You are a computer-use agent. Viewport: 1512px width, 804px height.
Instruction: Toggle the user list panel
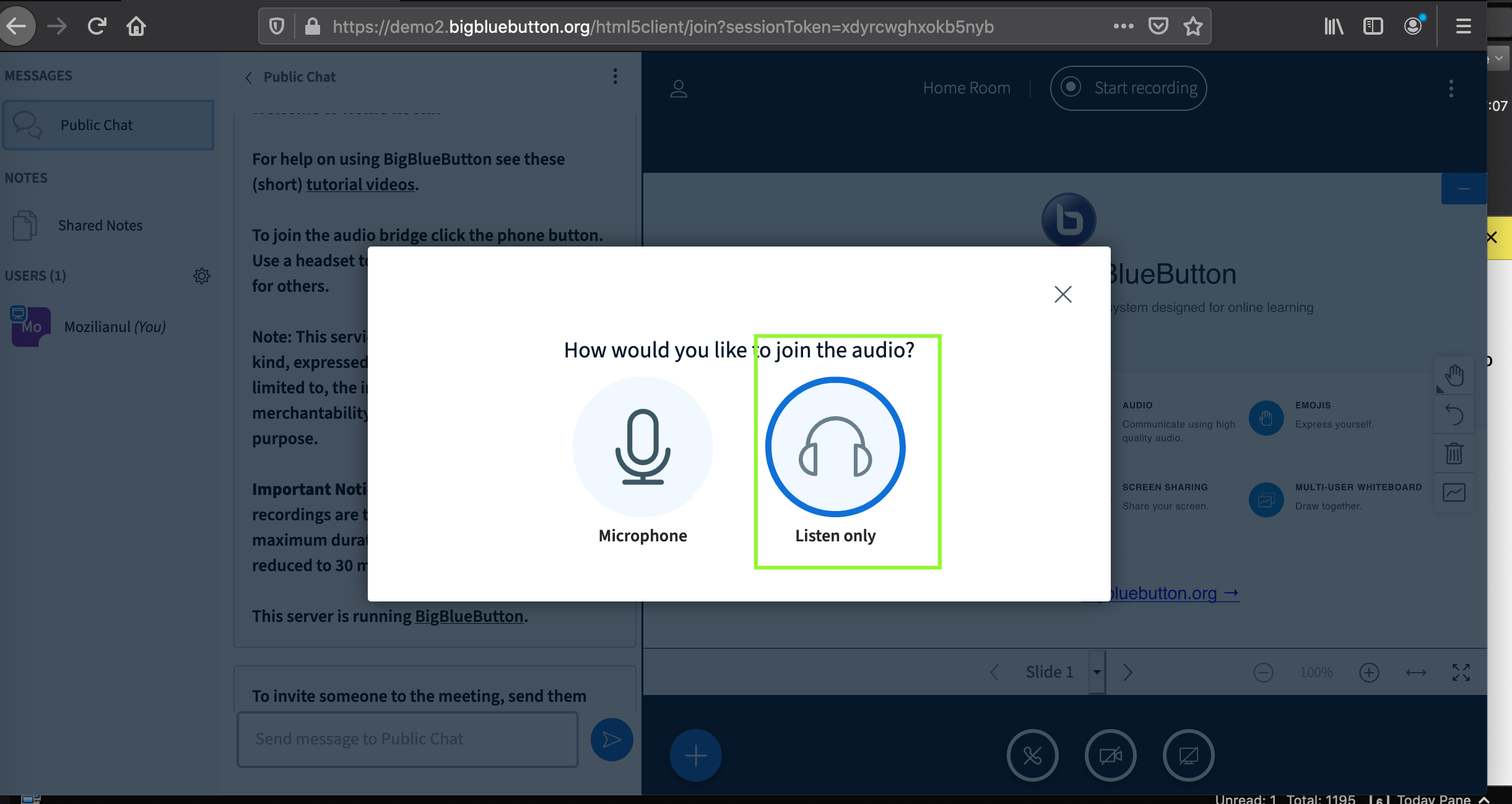(x=679, y=89)
